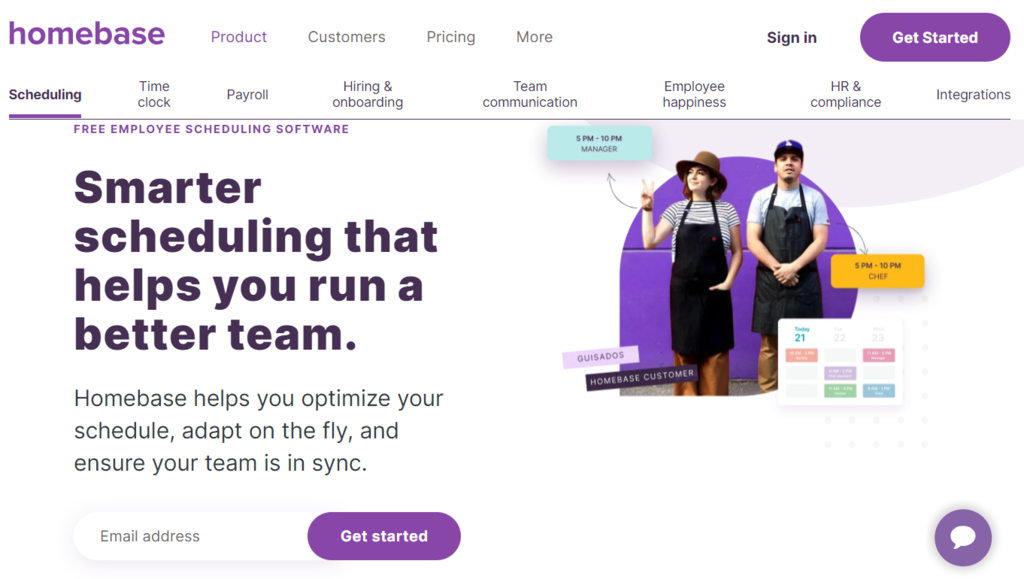Open the Payroll tab

[247, 94]
